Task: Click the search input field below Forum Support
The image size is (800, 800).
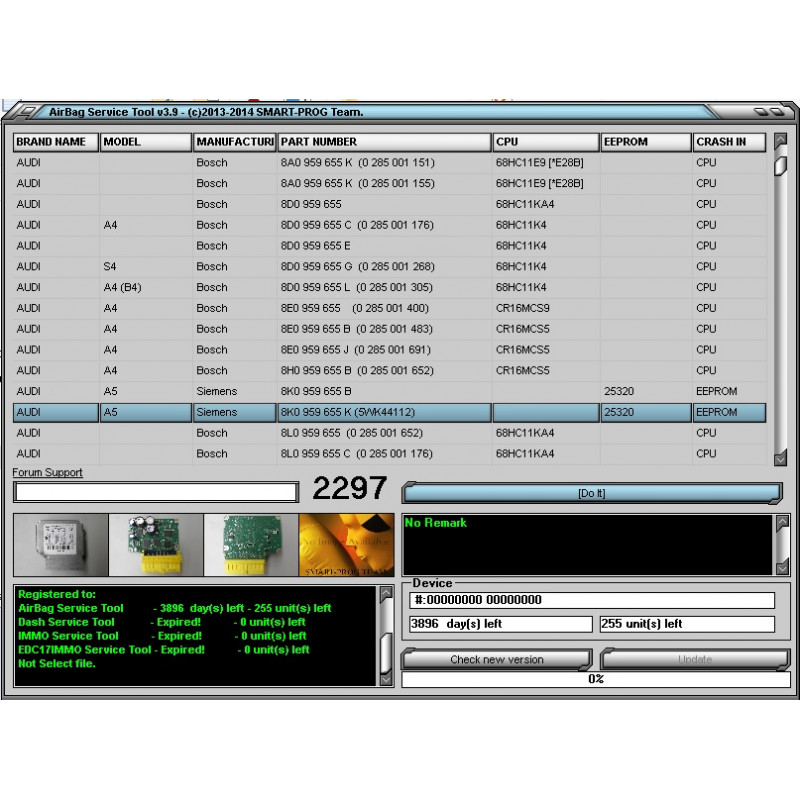Action: (155, 492)
